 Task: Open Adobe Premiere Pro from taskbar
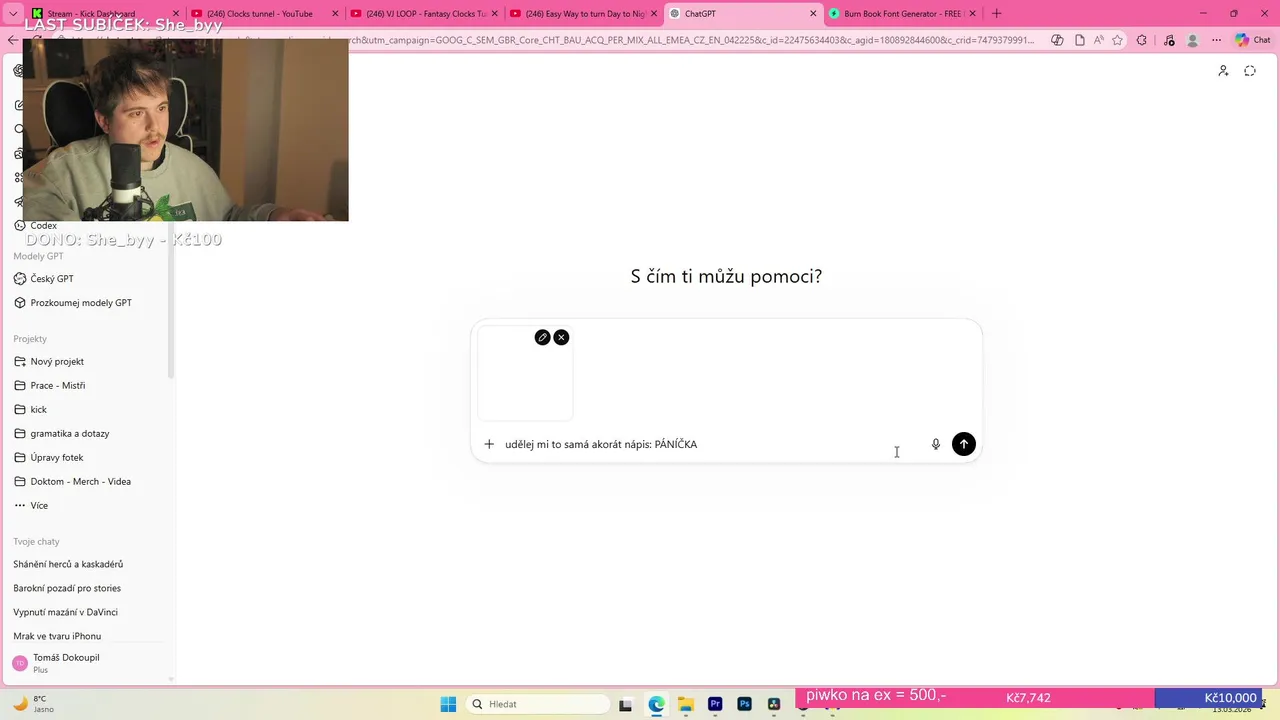tap(715, 704)
